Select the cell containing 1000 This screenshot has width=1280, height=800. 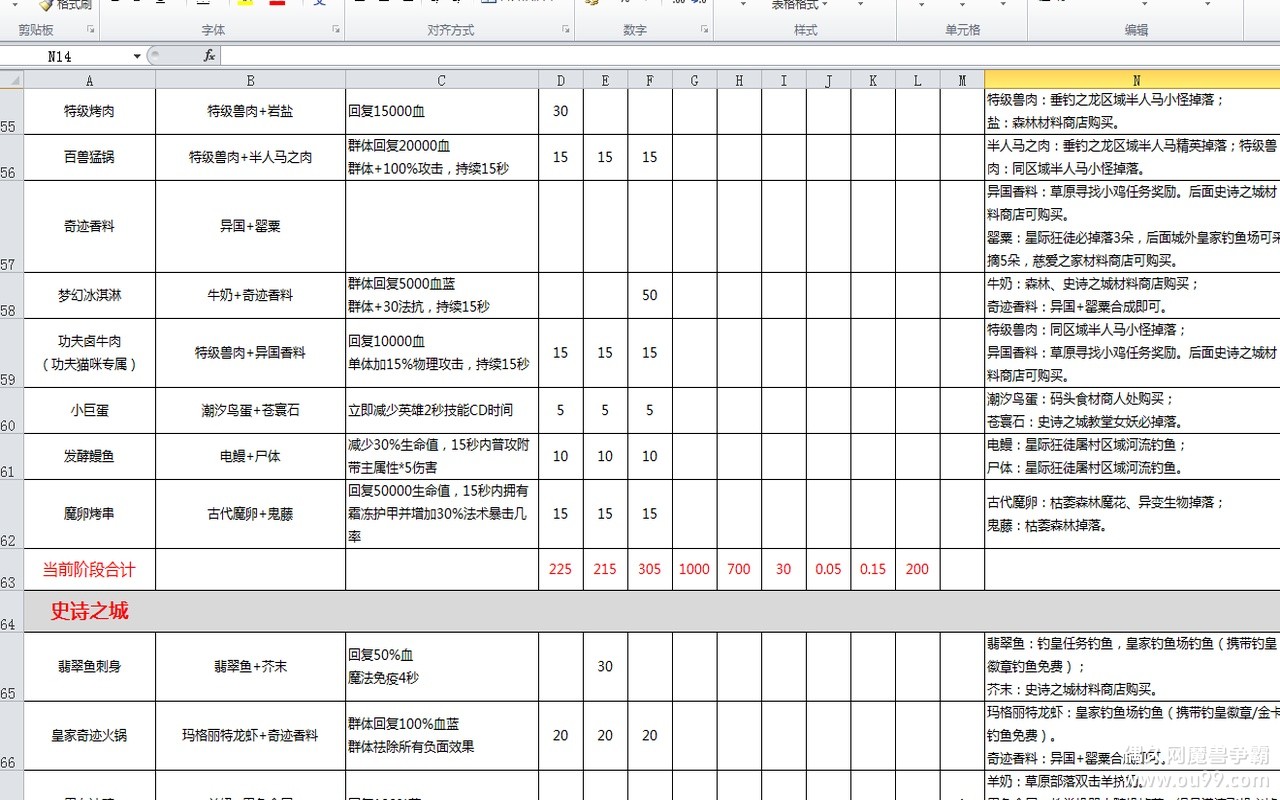694,570
